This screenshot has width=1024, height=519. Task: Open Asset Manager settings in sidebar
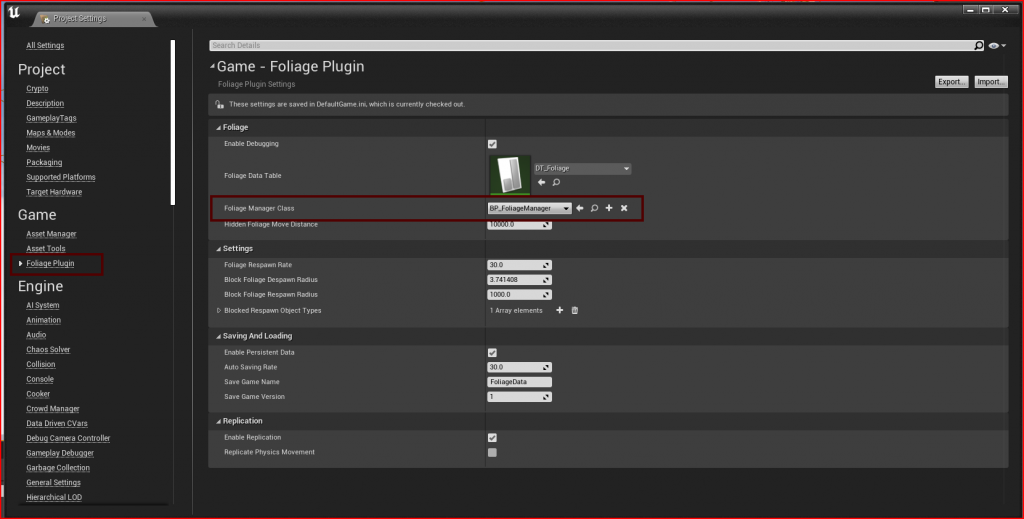click(51, 234)
